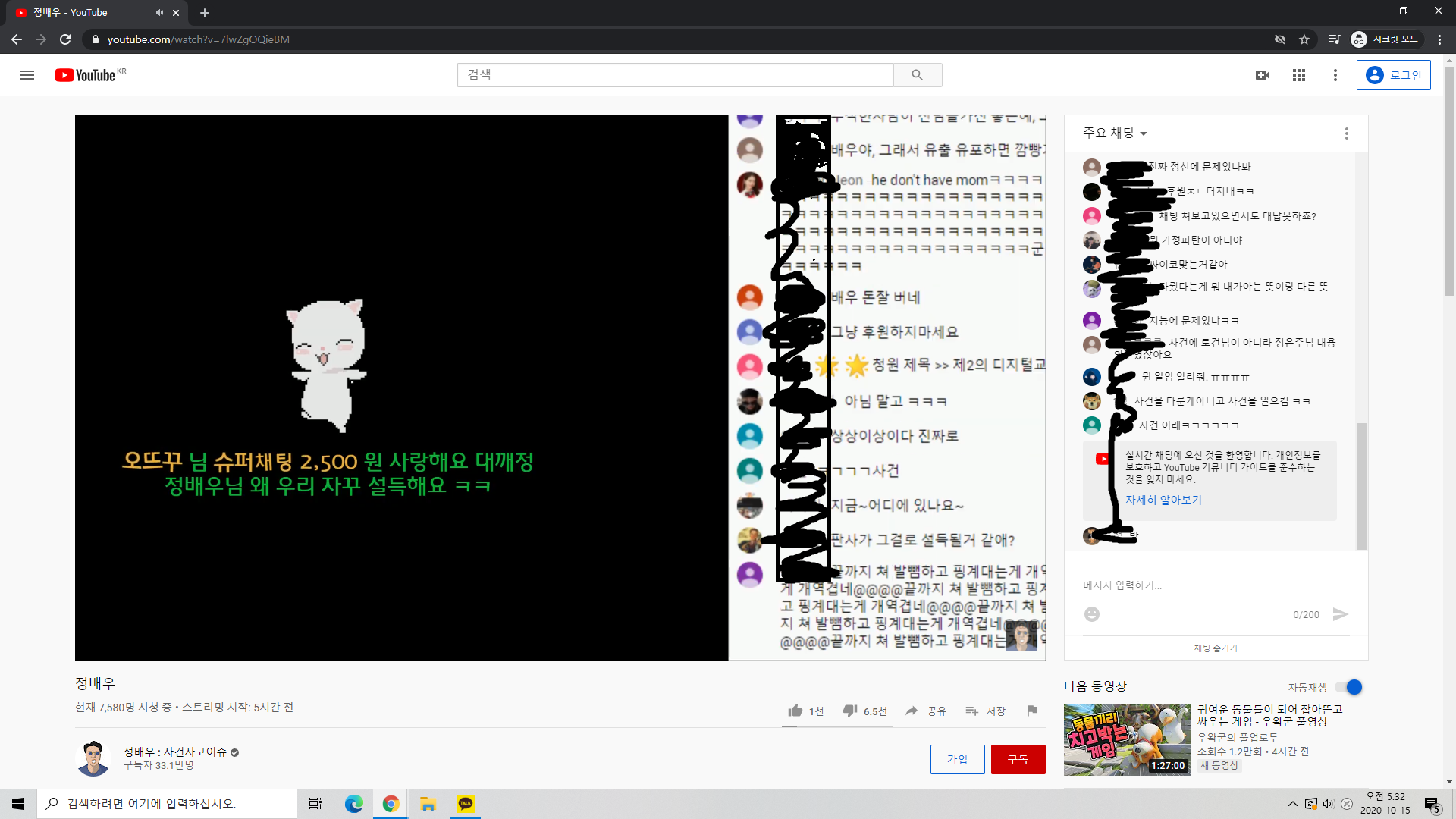This screenshot has width=1456, height=819.
Task: Bookmark this page with star icon
Action: (1304, 39)
